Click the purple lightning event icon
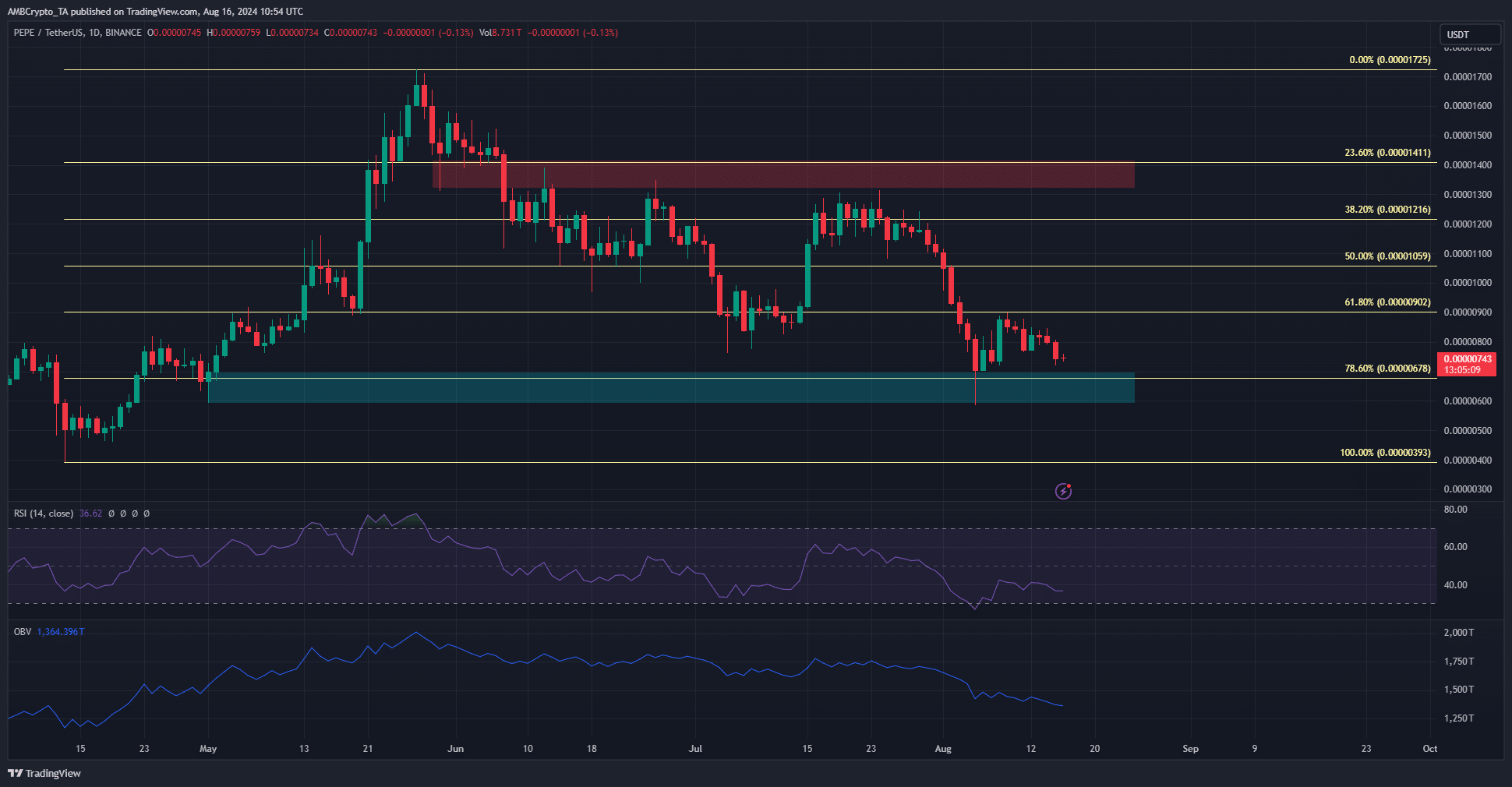 tap(1063, 491)
